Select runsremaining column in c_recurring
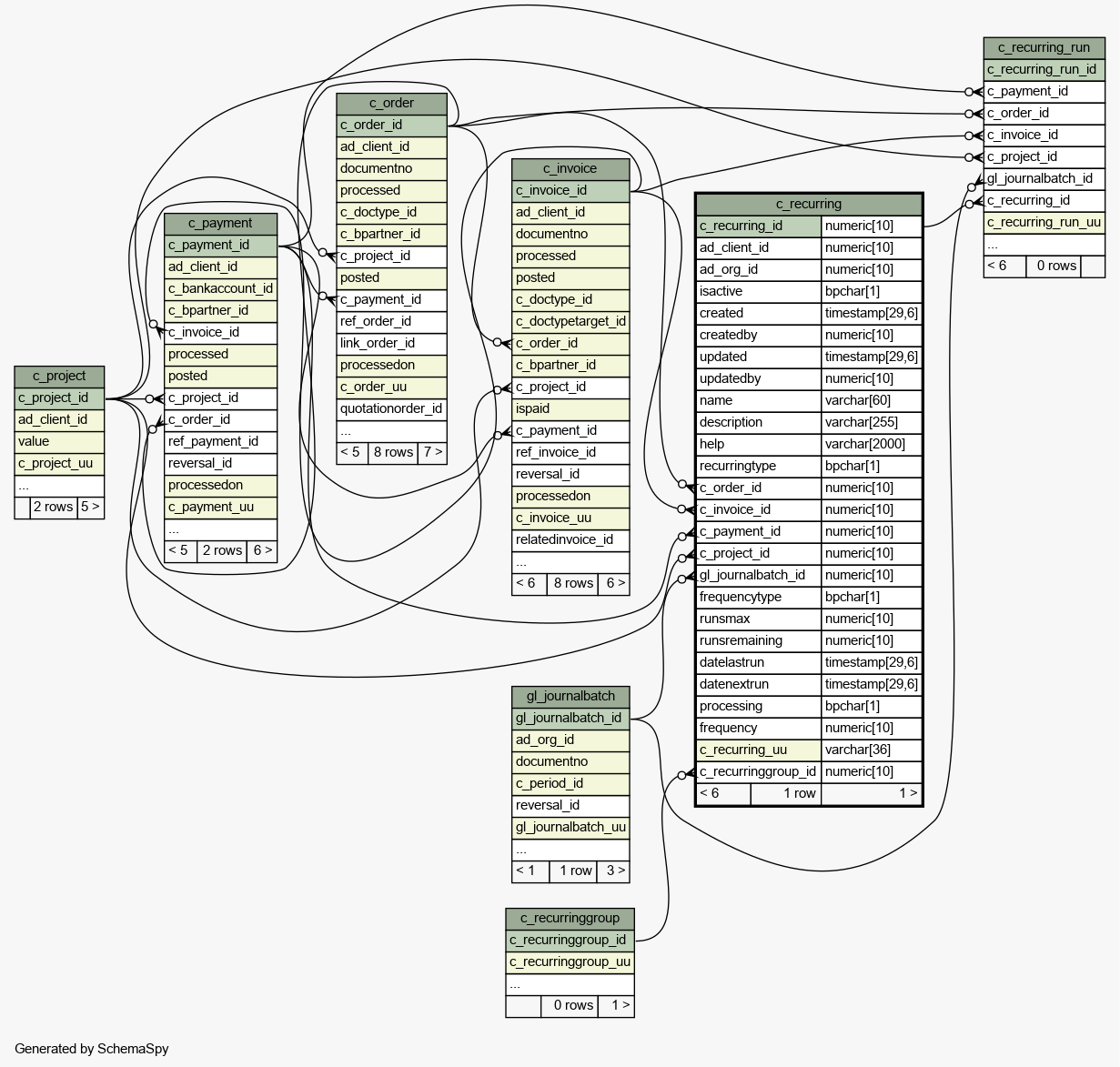Screen dimensions: 1120x1067 pyautogui.click(x=759, y=641)
